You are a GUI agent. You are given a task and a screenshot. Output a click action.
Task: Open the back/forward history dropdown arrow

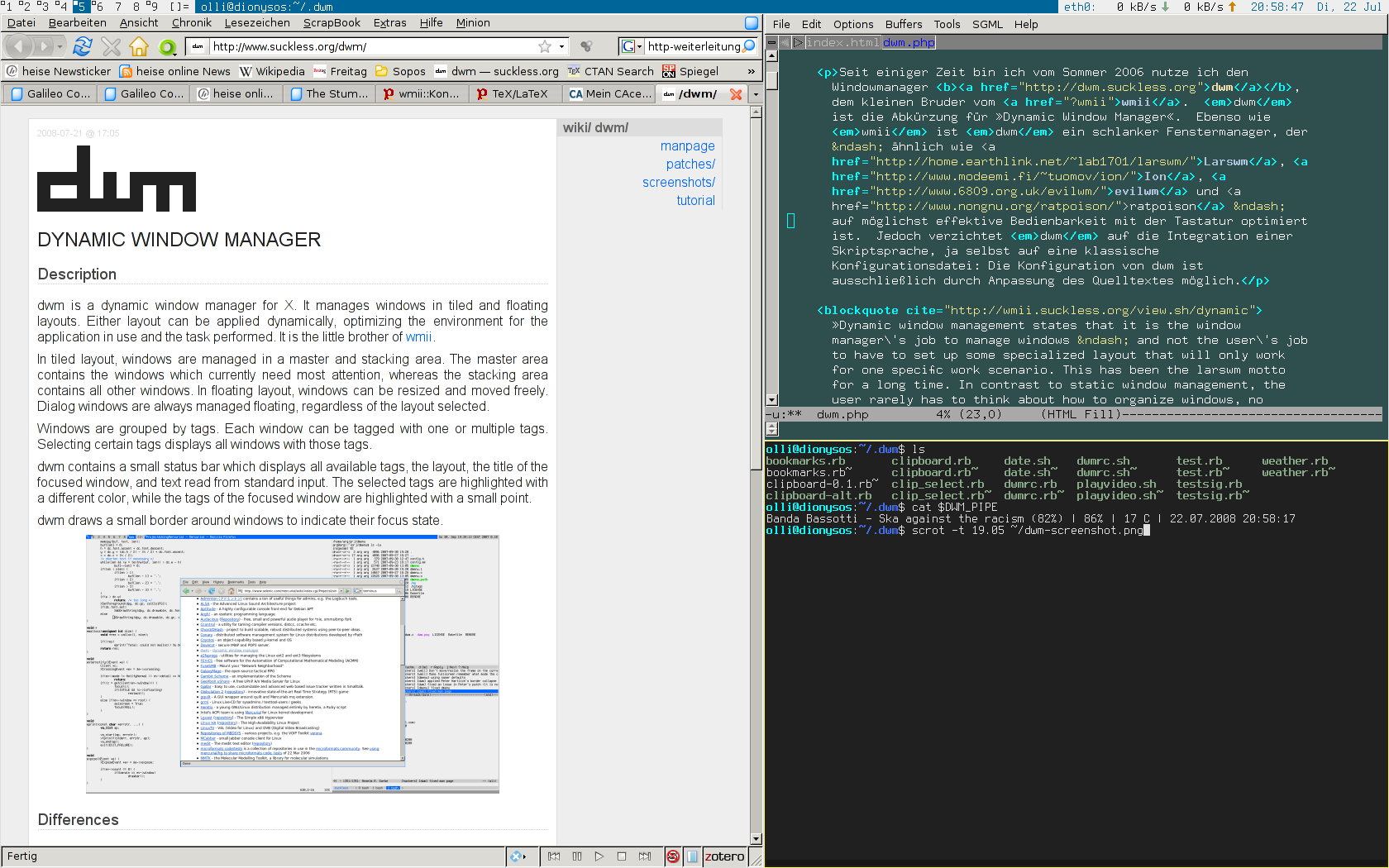tap(60, 47)
